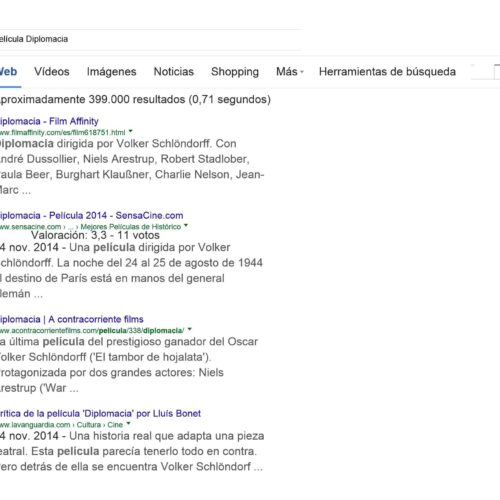Click the snippet mentioning 'Volker Schlöndorff. Con'
The height and width of the screenshot is (500, 500).
tap(132, 167)
